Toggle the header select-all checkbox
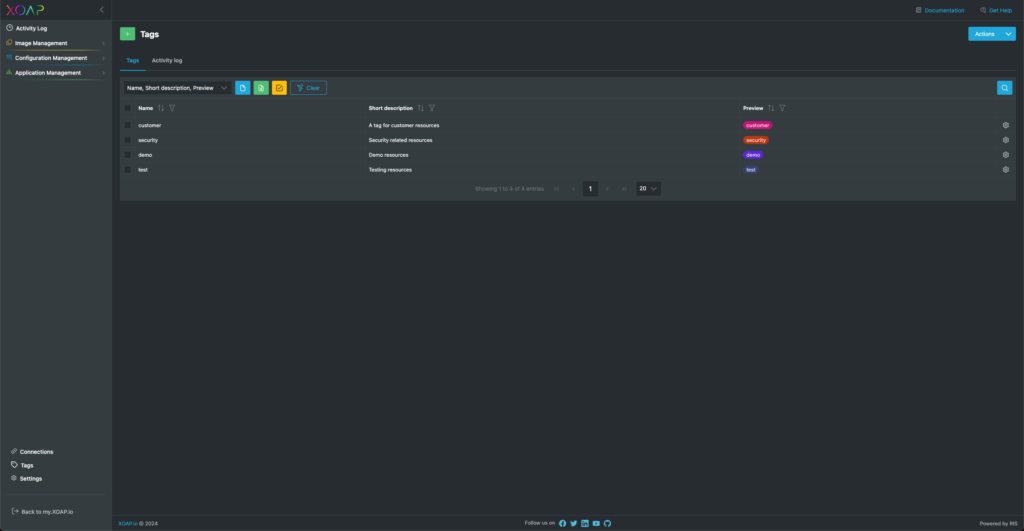The width and height of the screenshot is (1024, 531). click(128, 108)
